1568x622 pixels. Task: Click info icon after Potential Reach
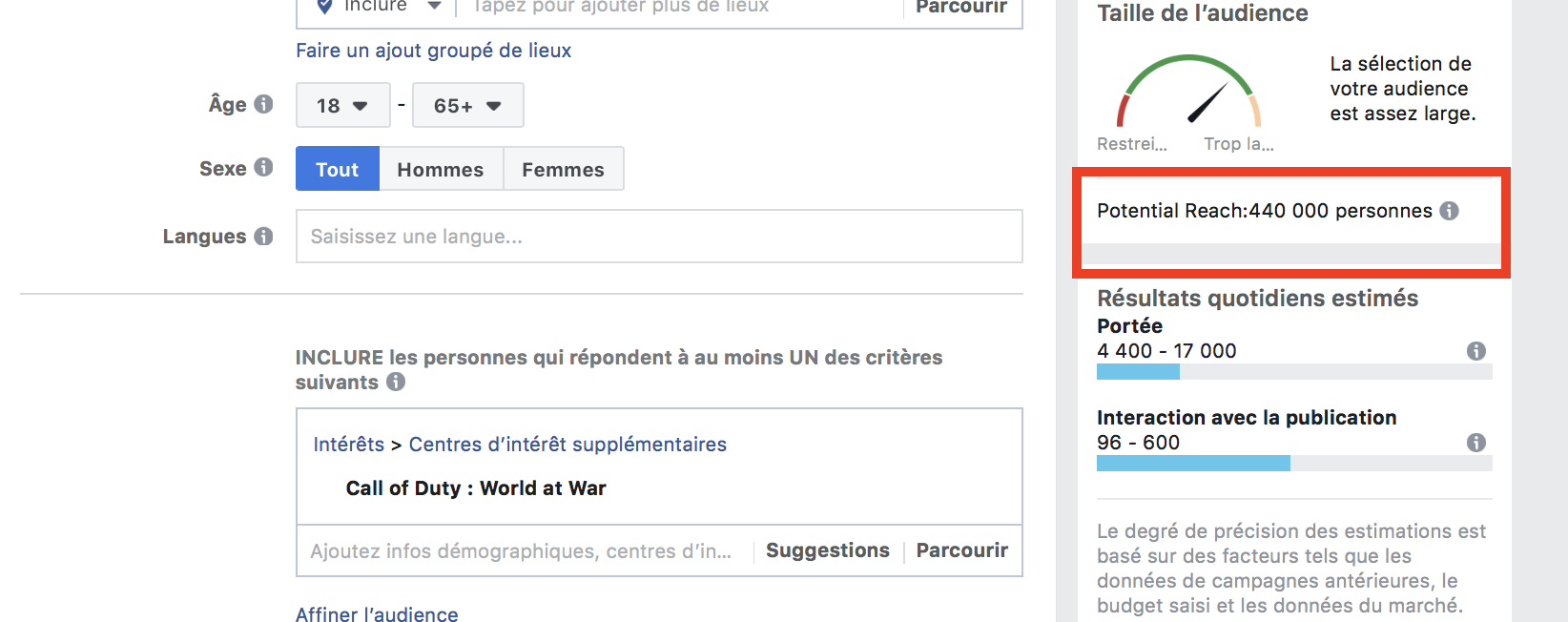[x=1449, y=211]
